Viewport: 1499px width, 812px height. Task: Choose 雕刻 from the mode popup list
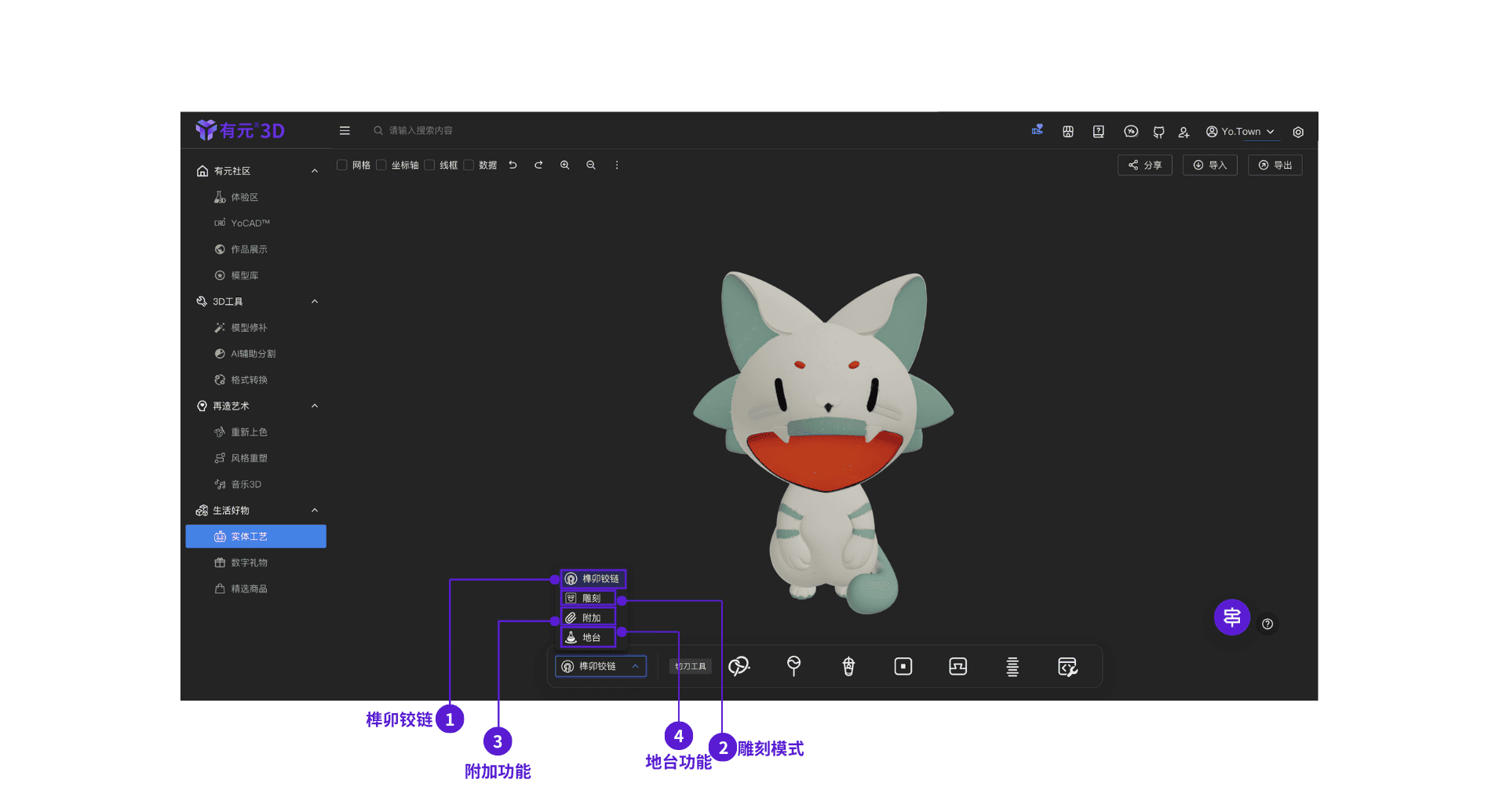(x=588, y=599)
